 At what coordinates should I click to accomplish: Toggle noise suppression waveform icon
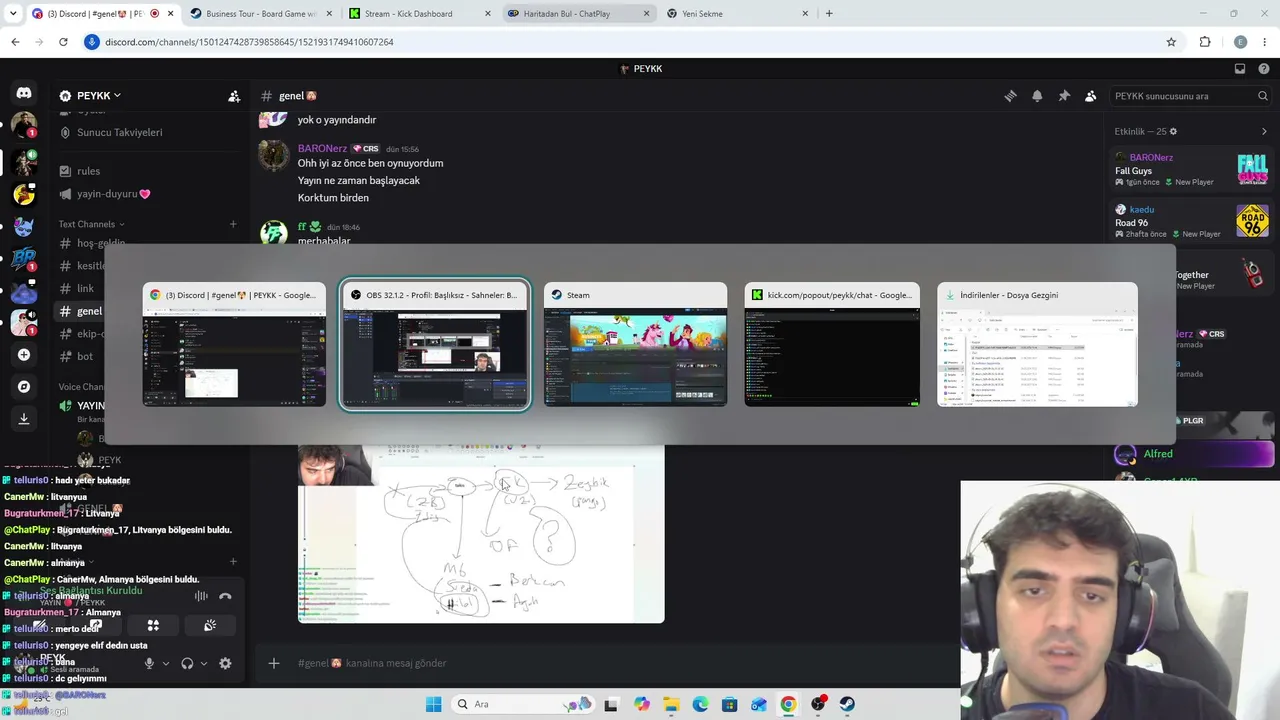click(x=201, y=596)
